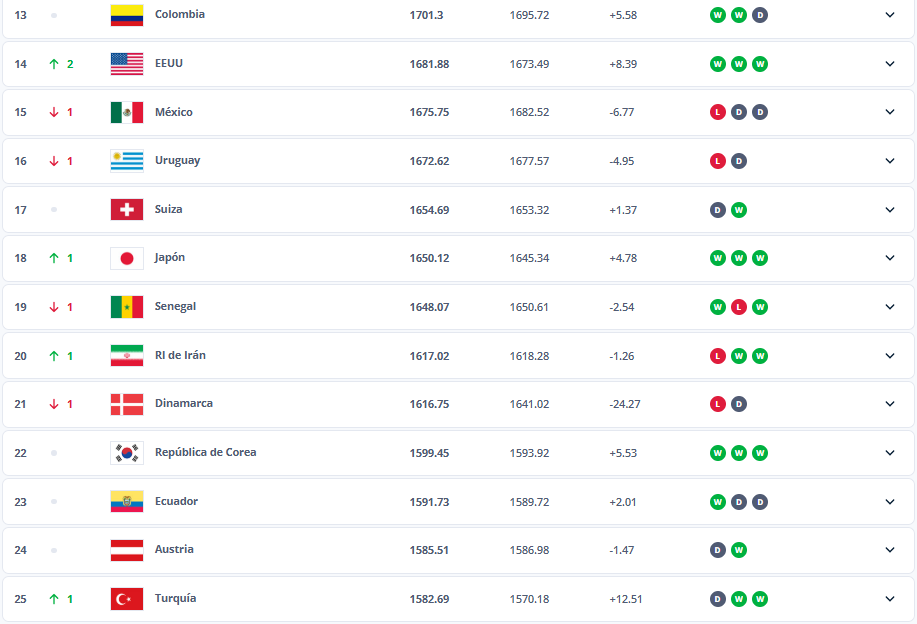The image size is (917, 624).
Task: Expand the Uruguay row chevron
Action: tap(889, 161)
